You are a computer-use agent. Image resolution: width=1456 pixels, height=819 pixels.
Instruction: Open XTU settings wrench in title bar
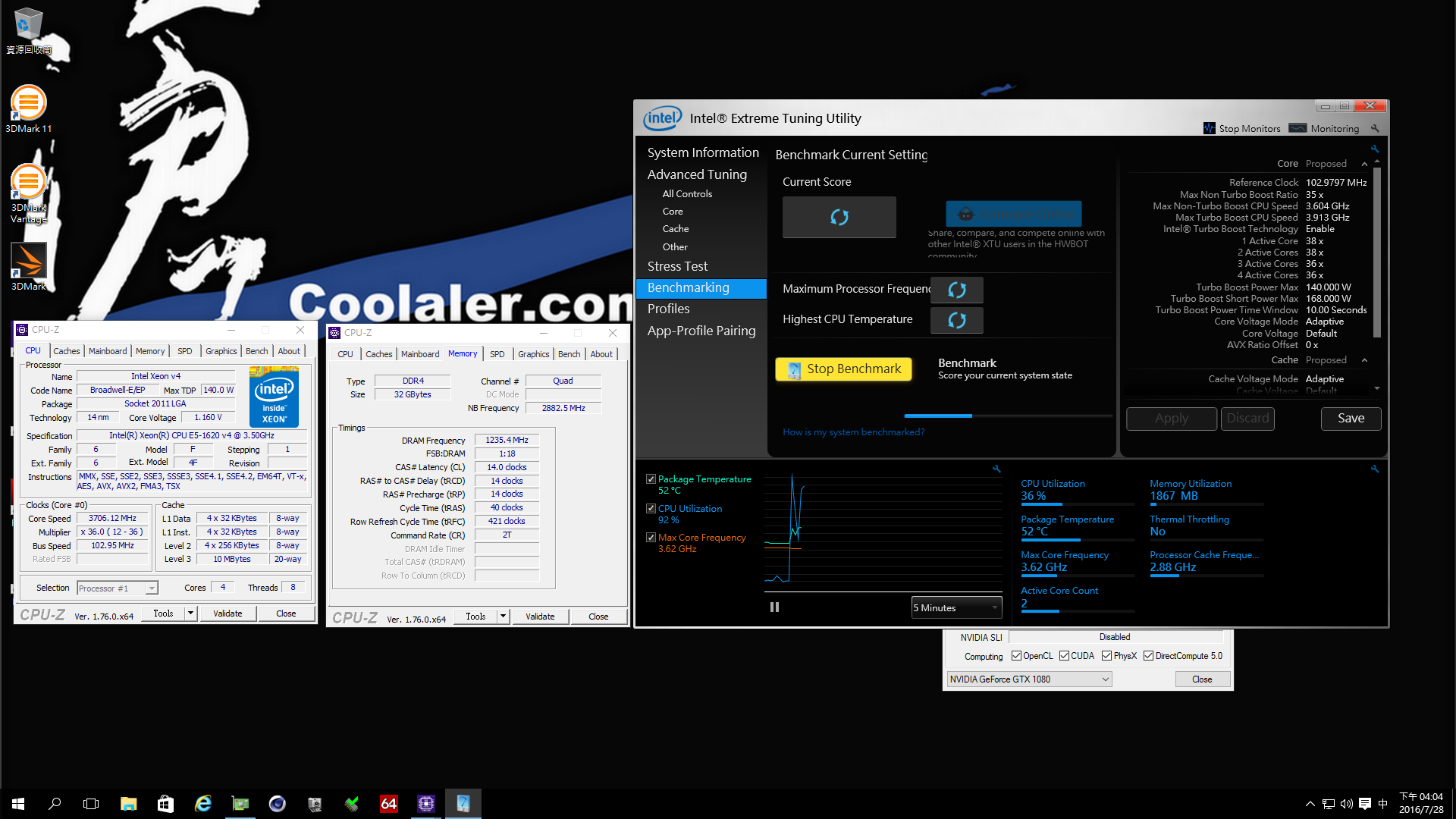click(1375, 128)
